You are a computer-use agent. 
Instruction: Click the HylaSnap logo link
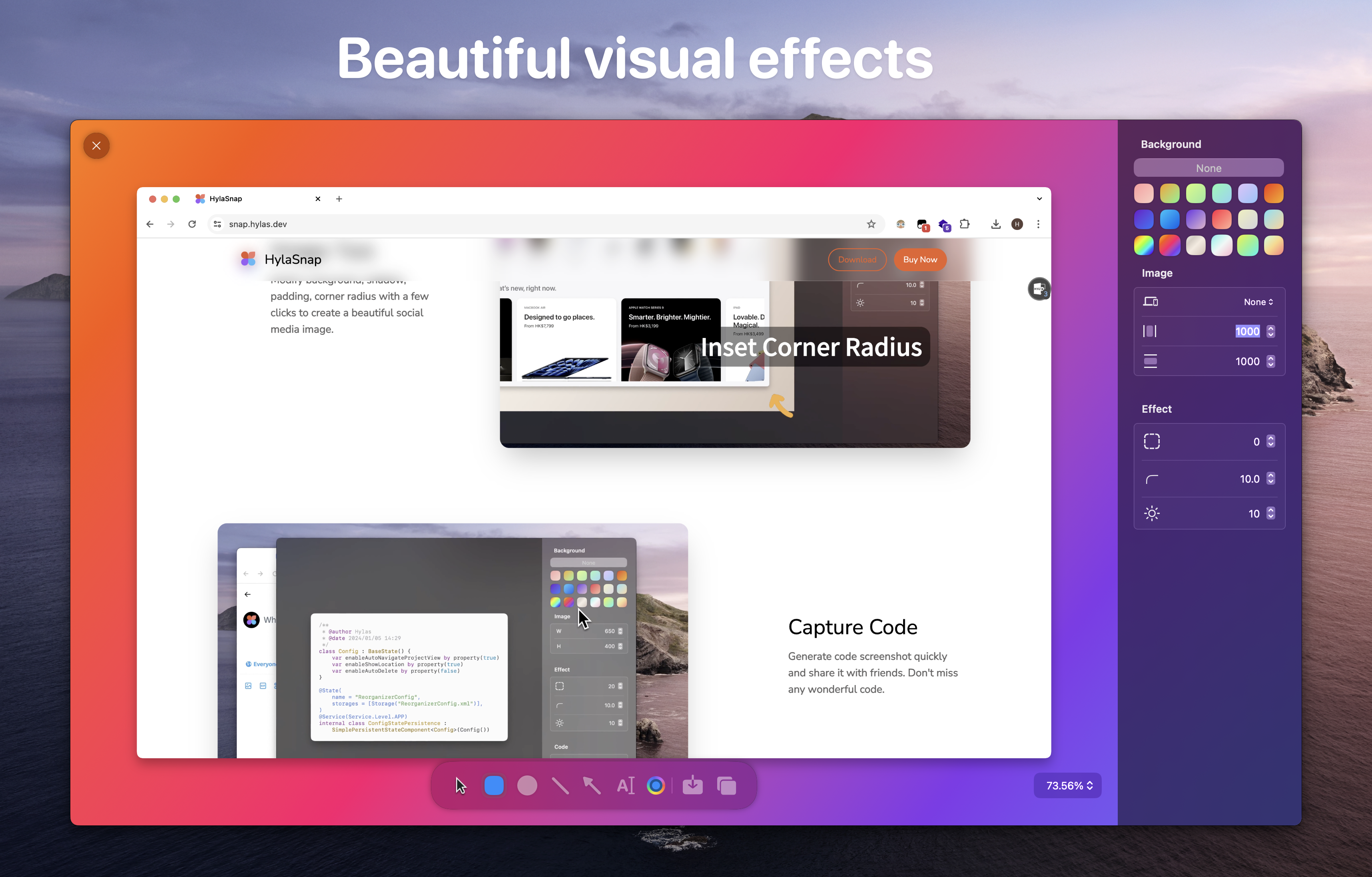[280, 259]
